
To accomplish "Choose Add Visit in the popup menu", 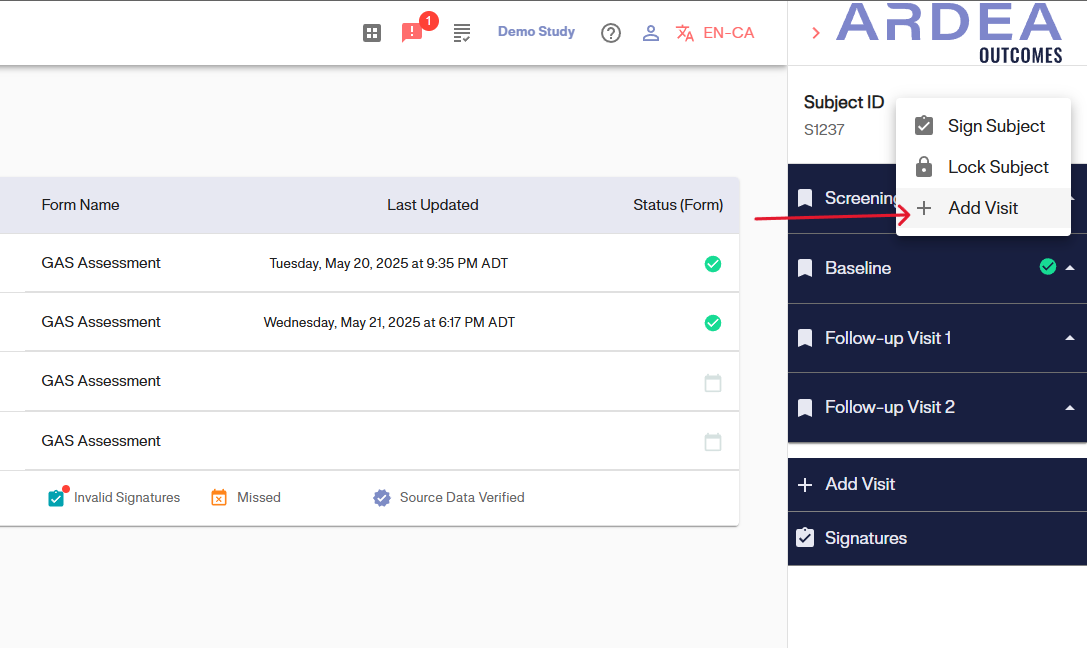I will [982, 208].
